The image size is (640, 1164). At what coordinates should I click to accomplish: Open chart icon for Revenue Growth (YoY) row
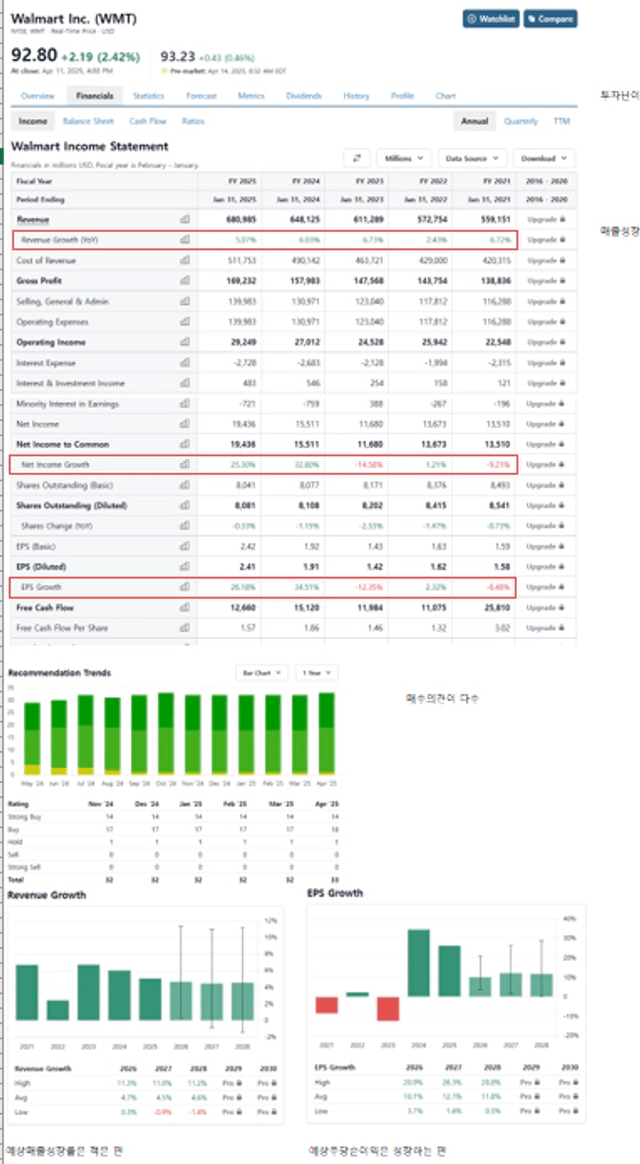(184, 240)
